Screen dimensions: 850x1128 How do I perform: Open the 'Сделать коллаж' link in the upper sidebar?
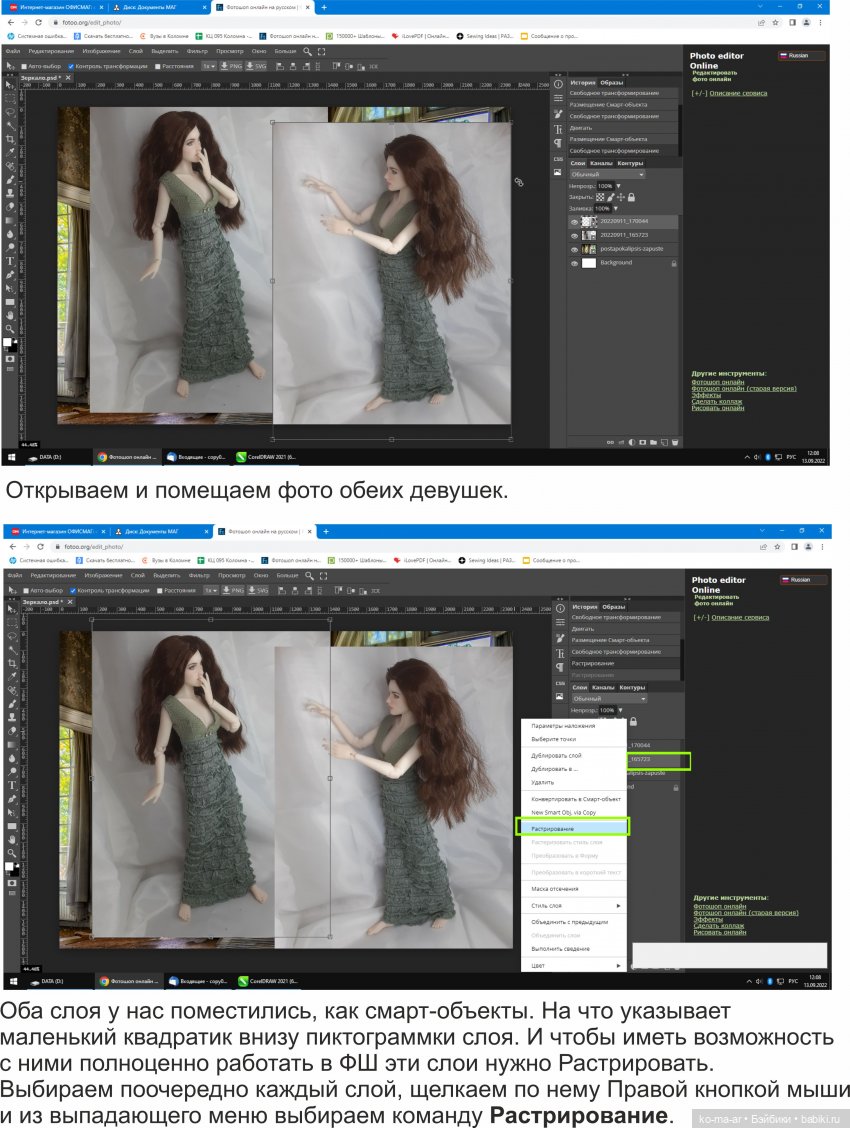click(717, 401)
